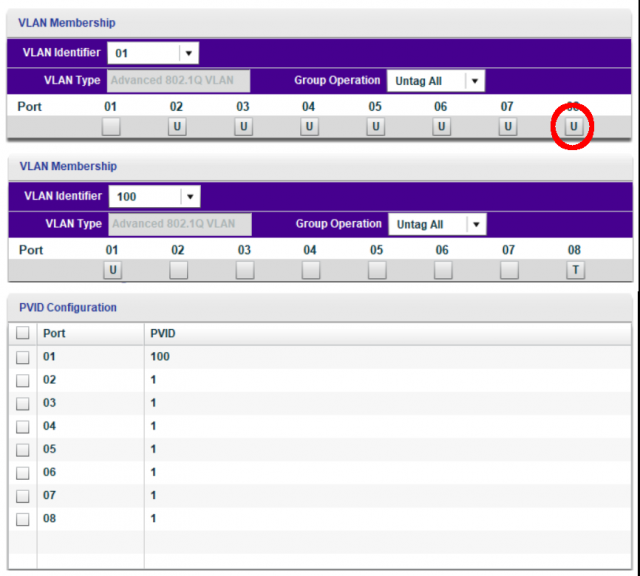This screenshot has width=640, height=576.
Task: Click the PVID Configuration section header
Action: click(x=67, y=308)
